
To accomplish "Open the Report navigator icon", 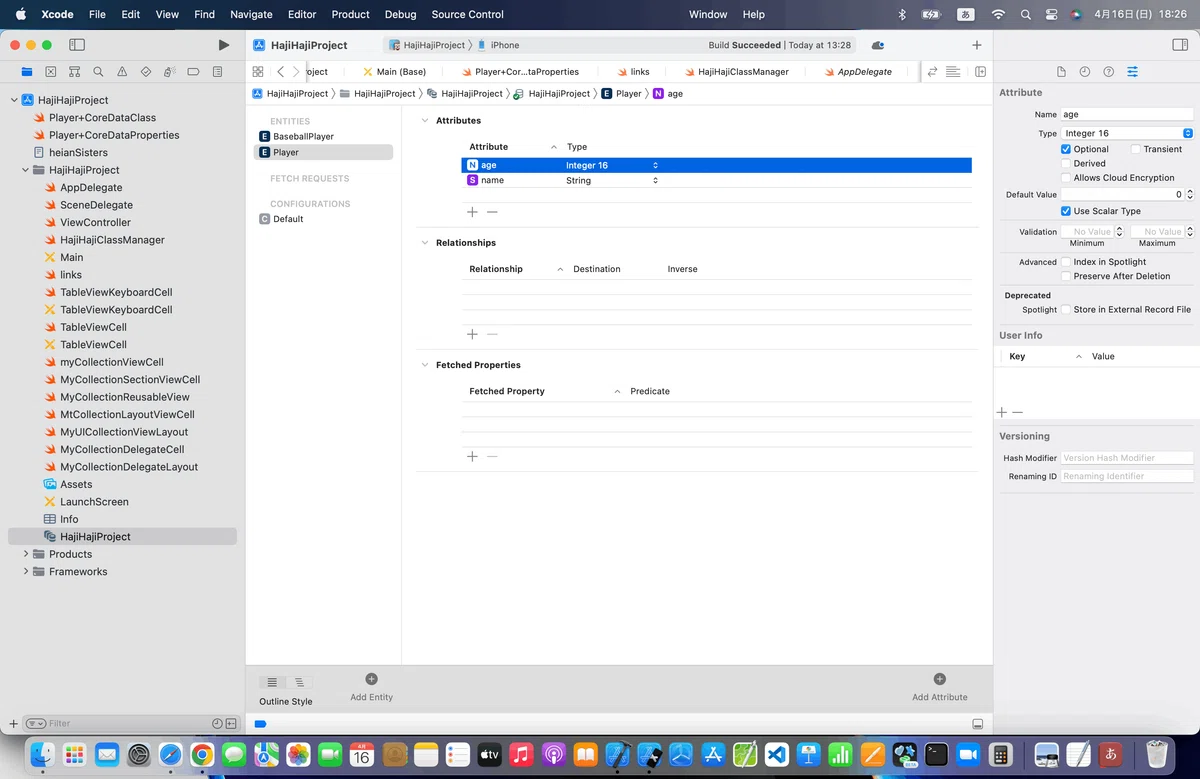I will 218,72.
